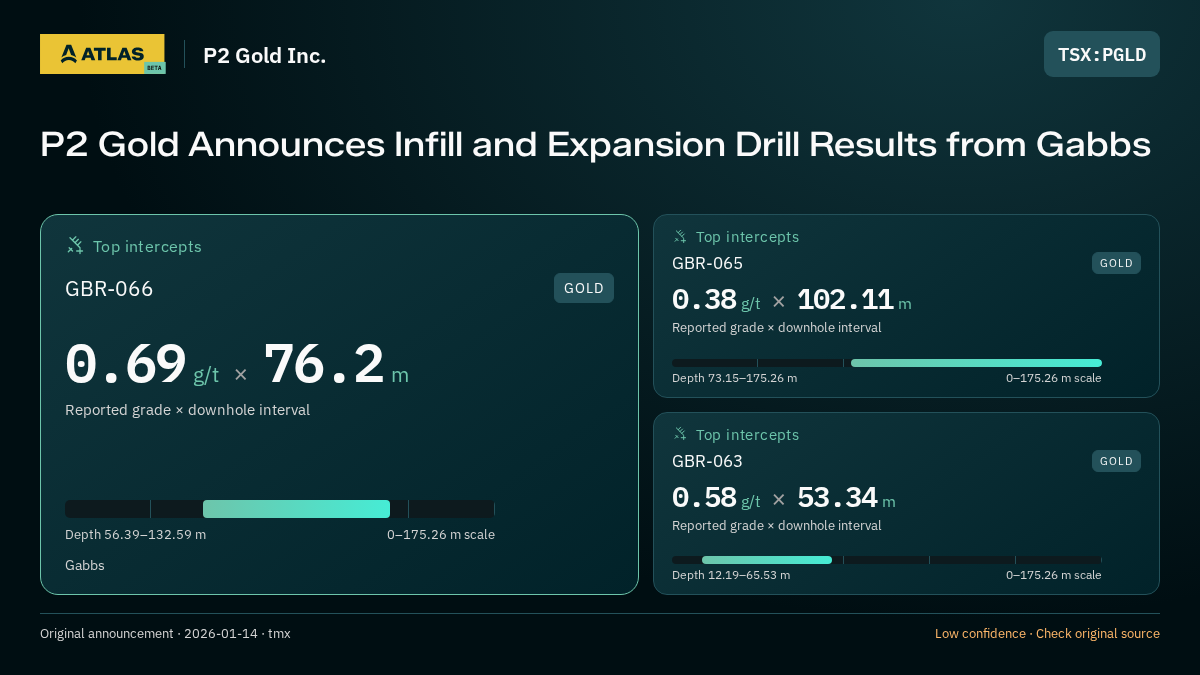Screen dimensions: 1200x675
Task: Click the ATLAS beta logo
Action: point(103,54)
